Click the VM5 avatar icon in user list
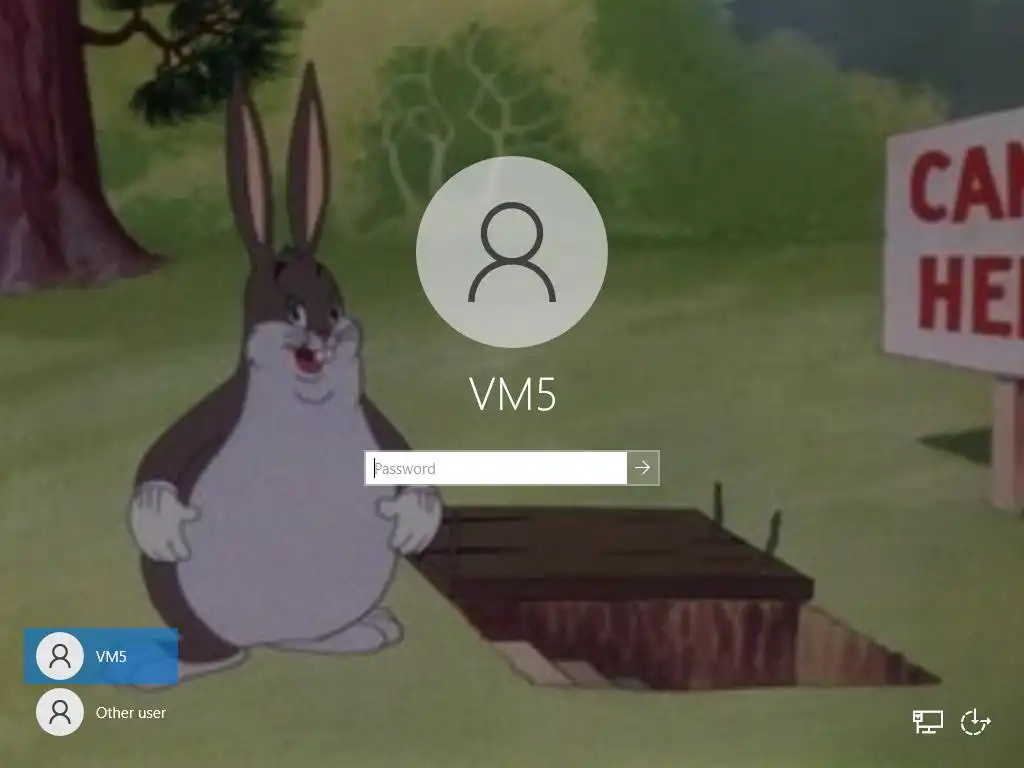This screenshot has height=768, width=1024. click(60, 656)
